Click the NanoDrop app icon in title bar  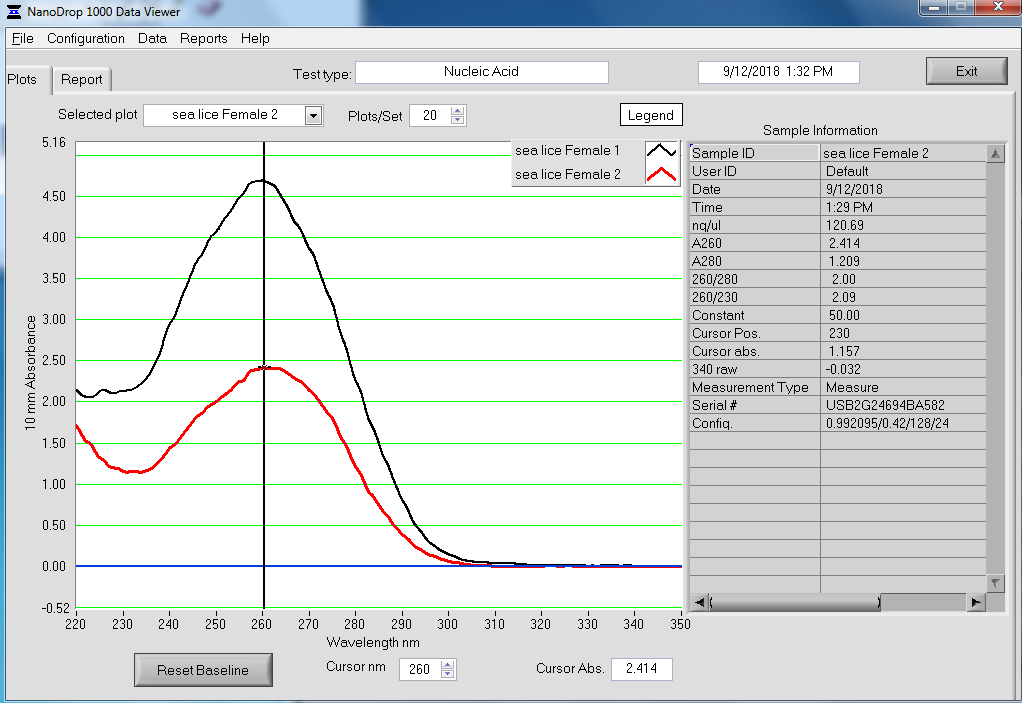[13, 10]
